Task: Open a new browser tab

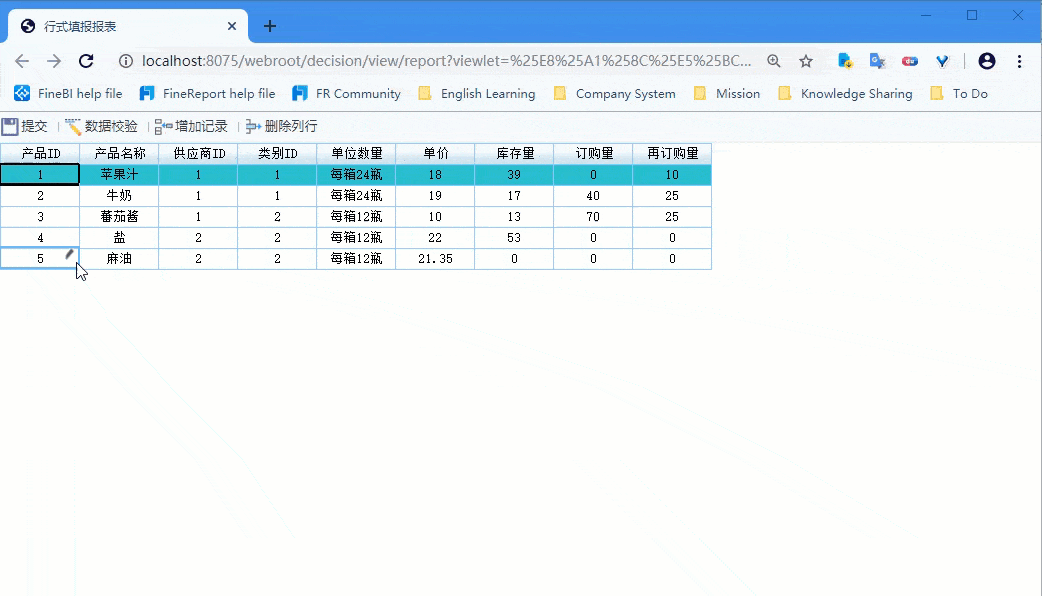Action: [269, 26]
